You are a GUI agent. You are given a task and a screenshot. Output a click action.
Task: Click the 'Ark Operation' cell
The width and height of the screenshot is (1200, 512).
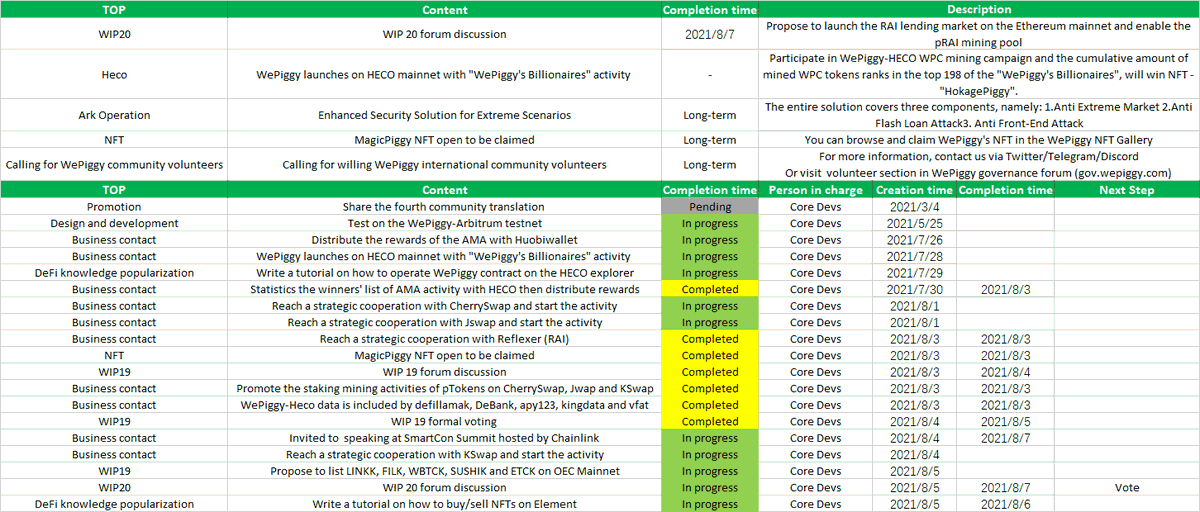tap(114, 115)
